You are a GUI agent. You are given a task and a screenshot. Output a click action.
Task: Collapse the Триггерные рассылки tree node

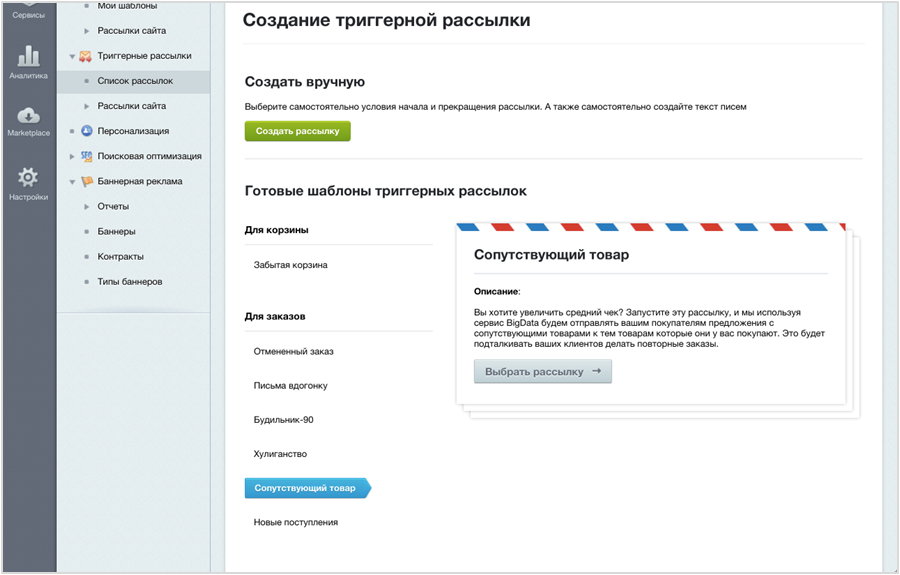coord(72,56)
